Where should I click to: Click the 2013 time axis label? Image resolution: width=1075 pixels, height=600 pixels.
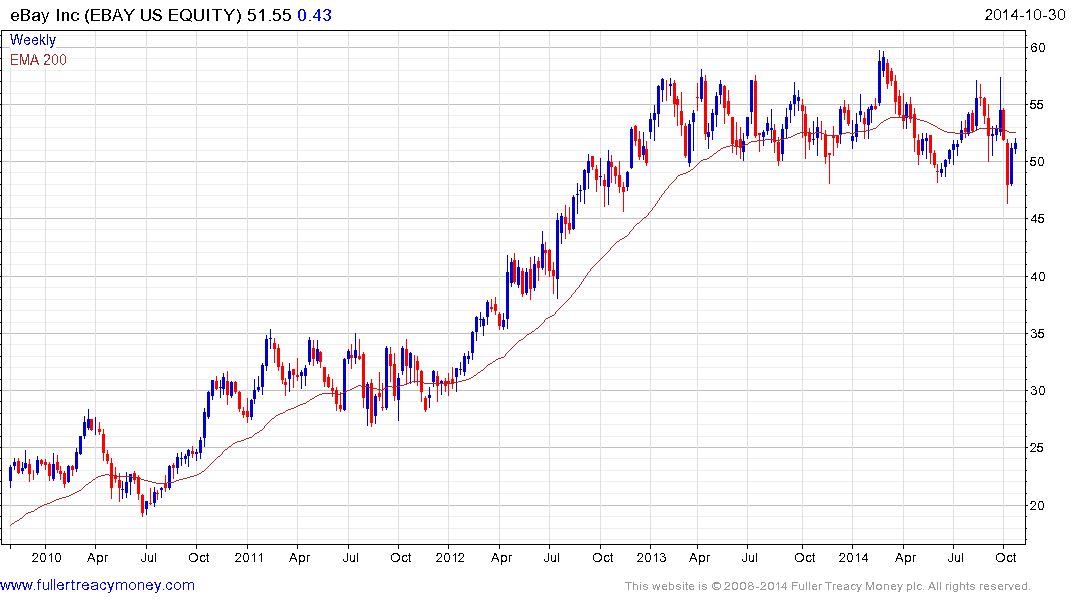click(x=651, y=557)
